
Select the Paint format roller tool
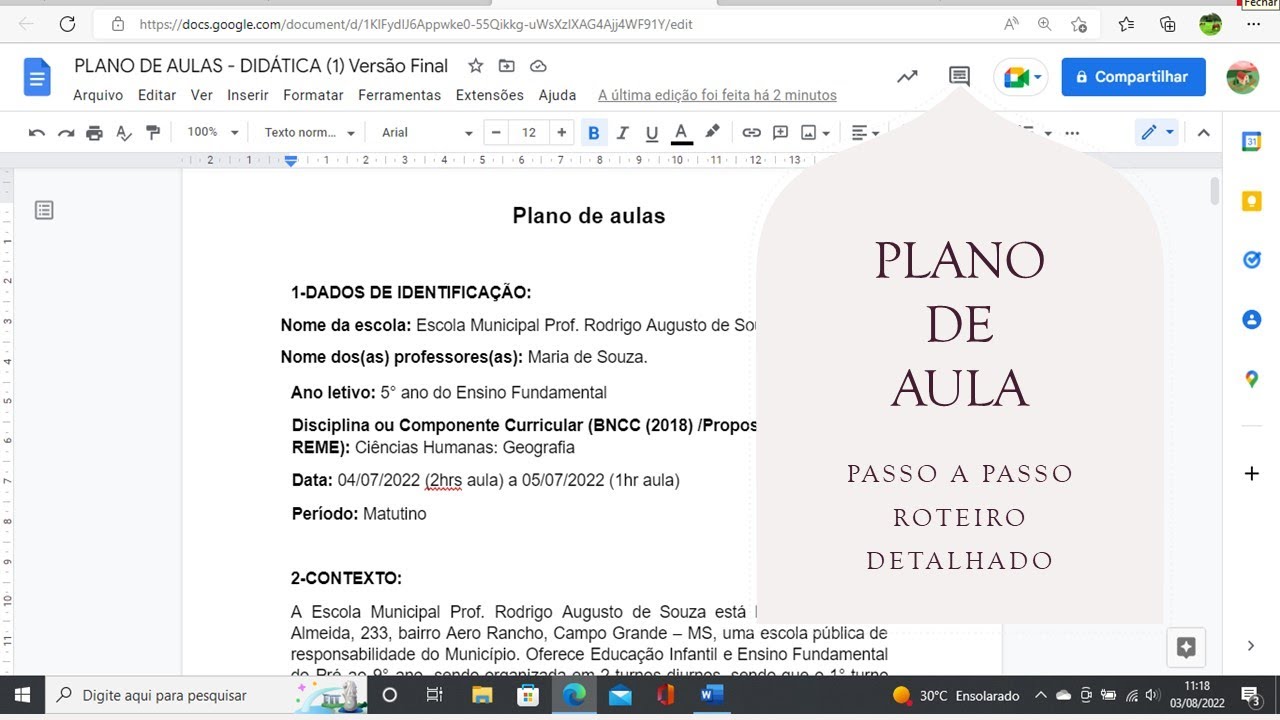point(153,132)
